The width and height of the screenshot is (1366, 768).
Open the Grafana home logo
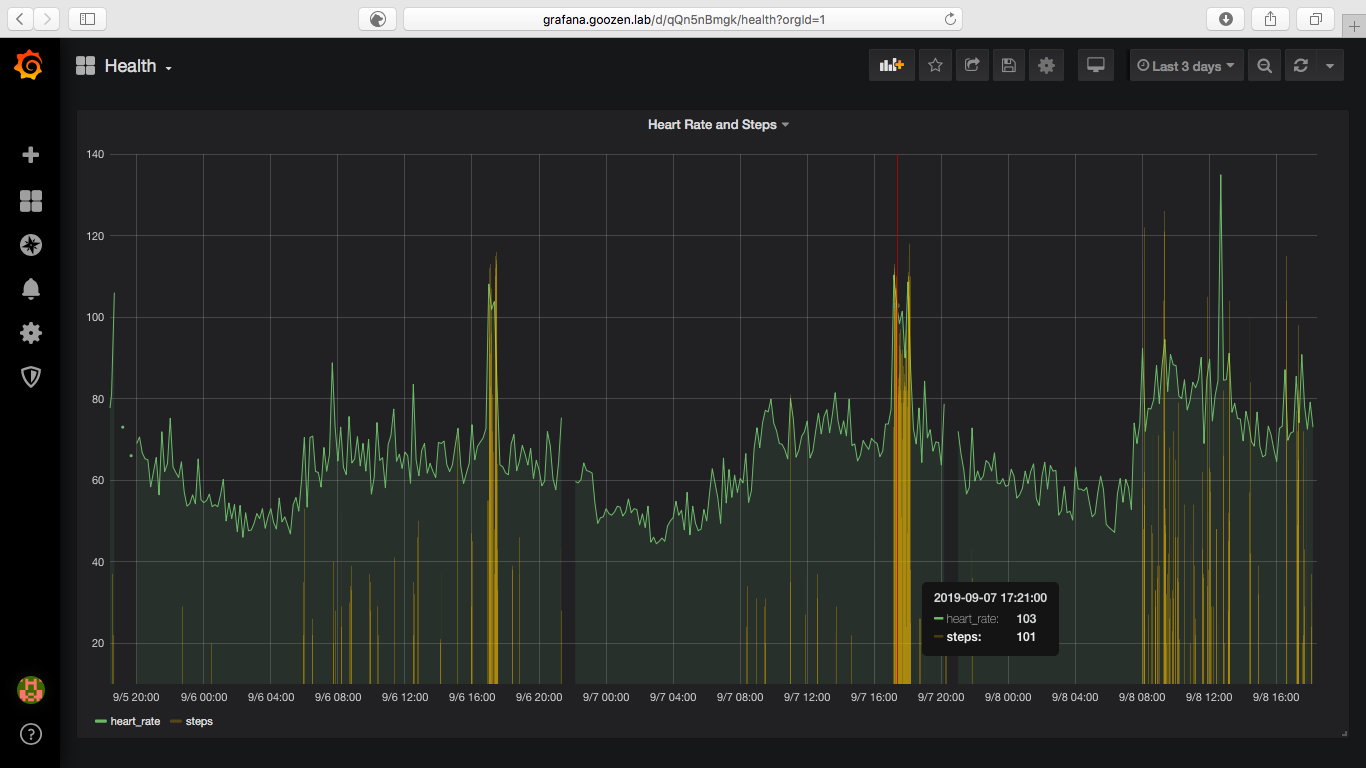(x=29, y=65)
